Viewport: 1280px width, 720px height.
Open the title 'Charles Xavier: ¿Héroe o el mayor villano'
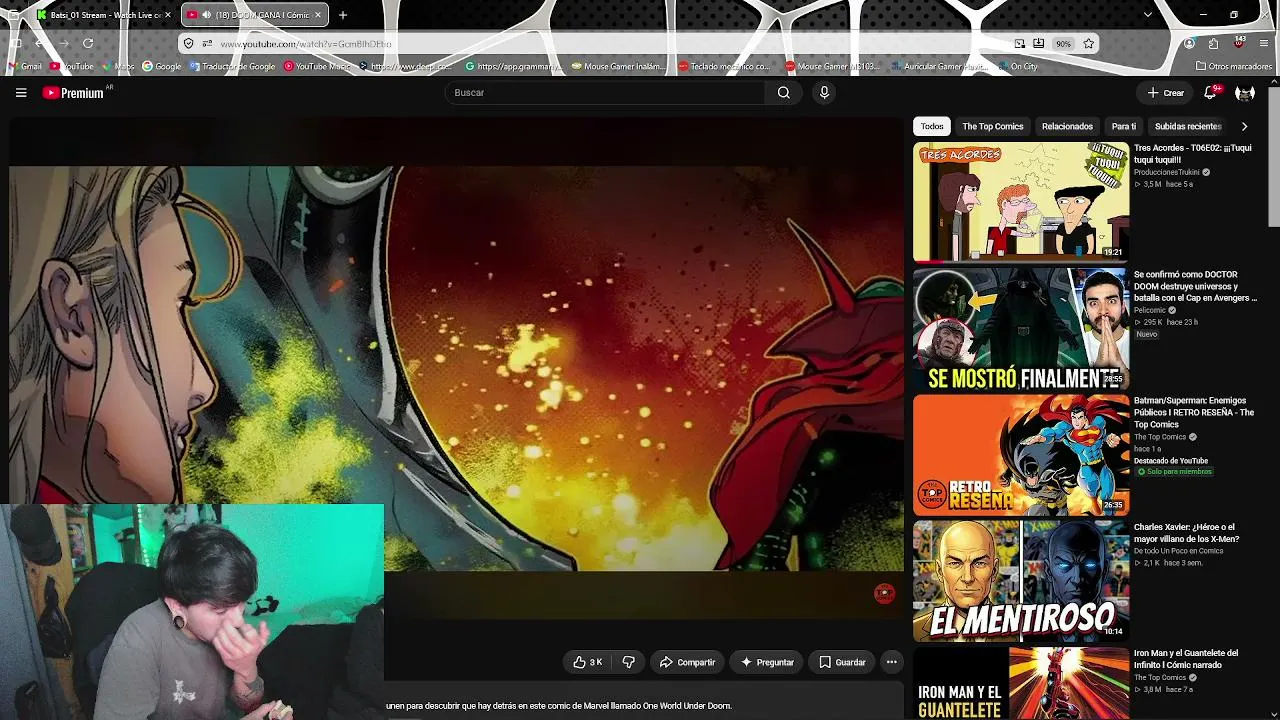(x=1187, y=533)
